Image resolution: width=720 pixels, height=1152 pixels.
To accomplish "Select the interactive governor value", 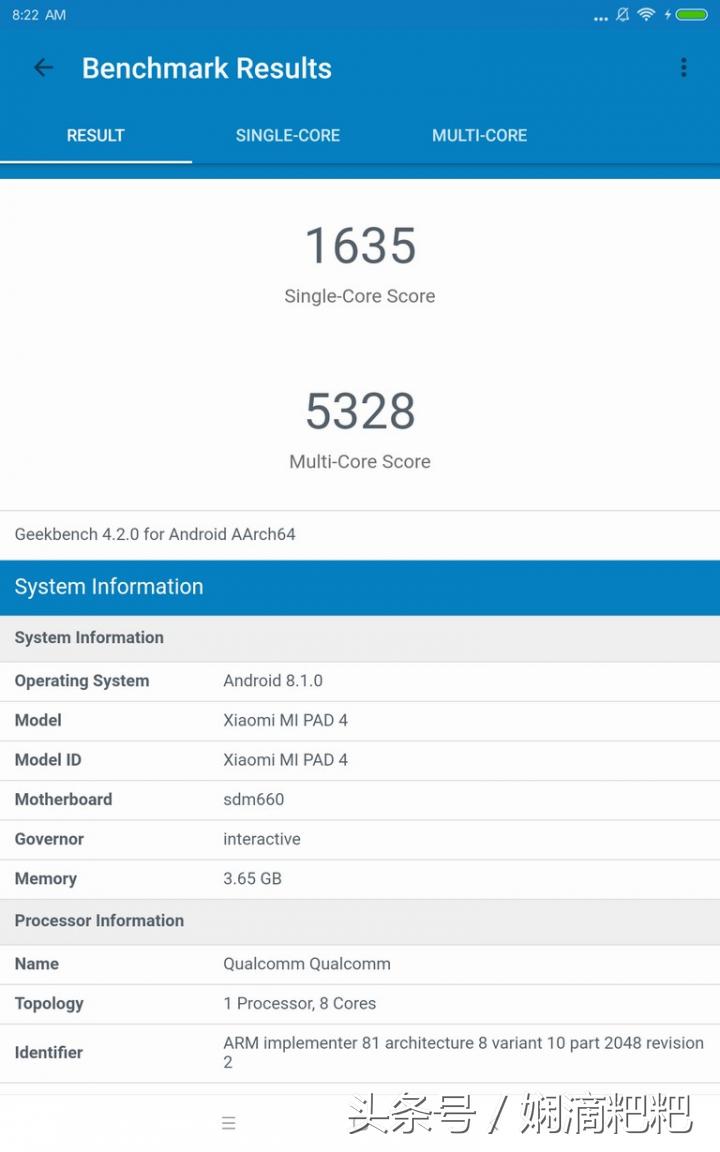I will click(262, 839).
